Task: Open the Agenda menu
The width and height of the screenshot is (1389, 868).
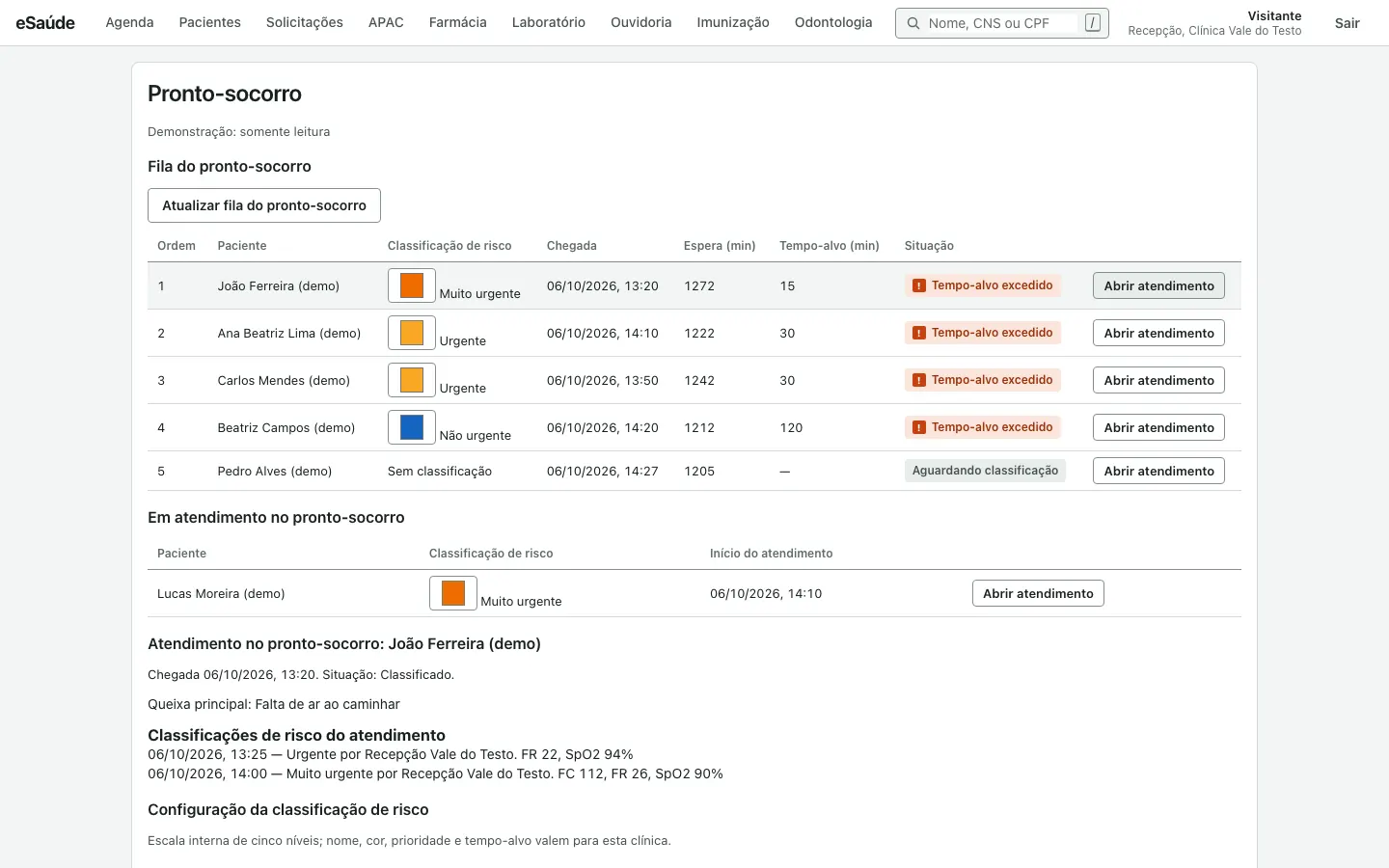Action: (x=129, y=22)
